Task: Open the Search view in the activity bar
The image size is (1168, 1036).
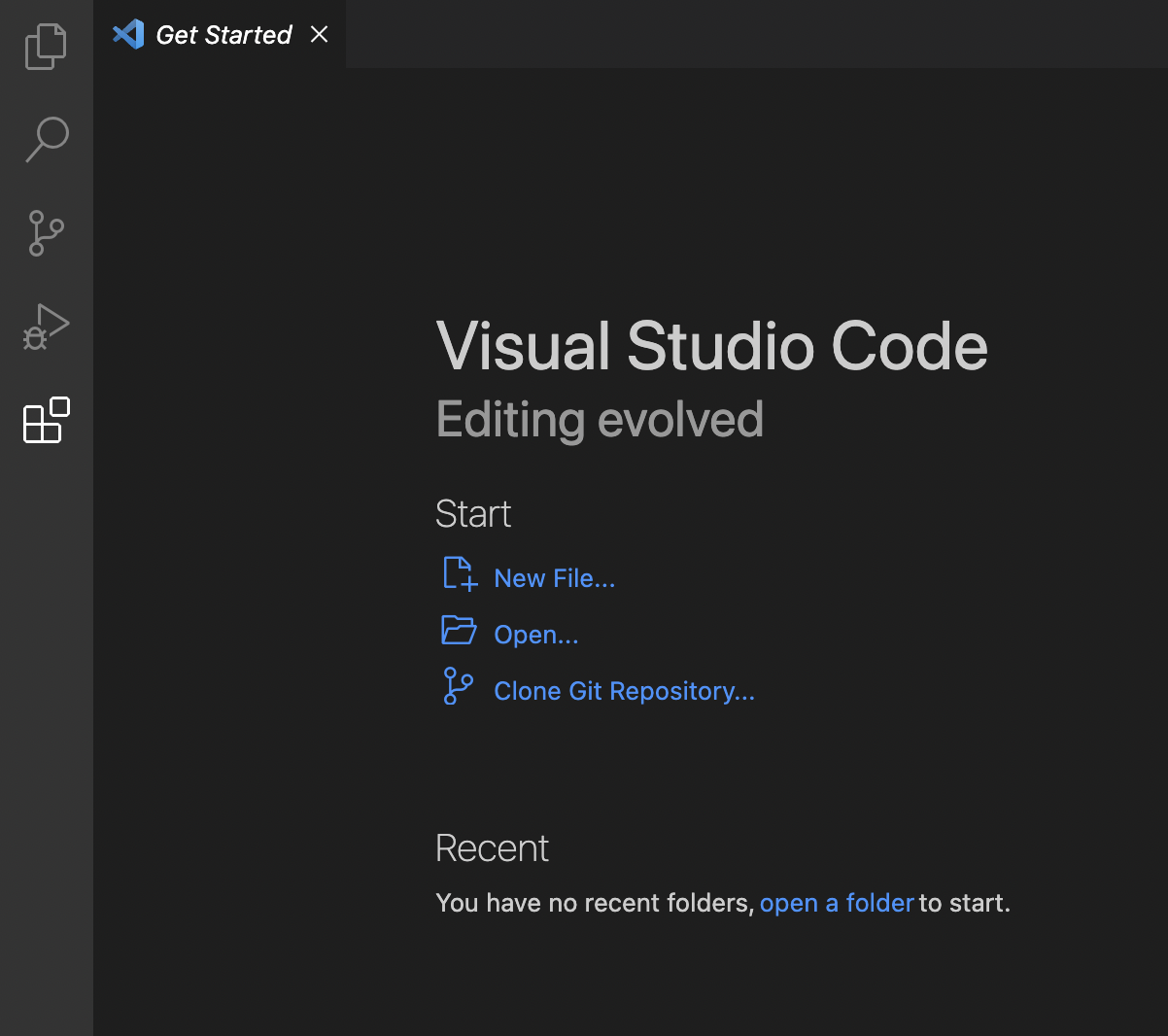Action: [46, 140]
